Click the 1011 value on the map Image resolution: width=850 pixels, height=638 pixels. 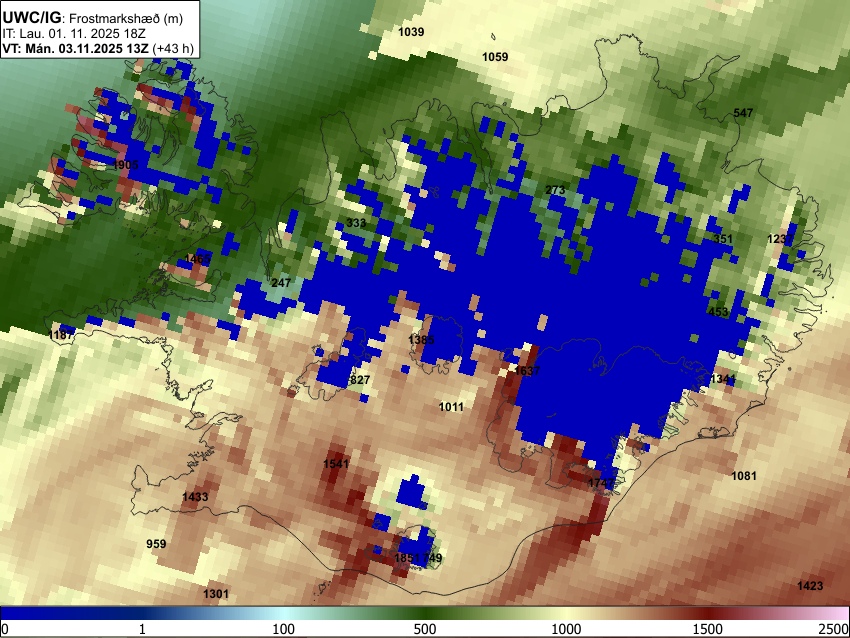(x=451, y=407)
